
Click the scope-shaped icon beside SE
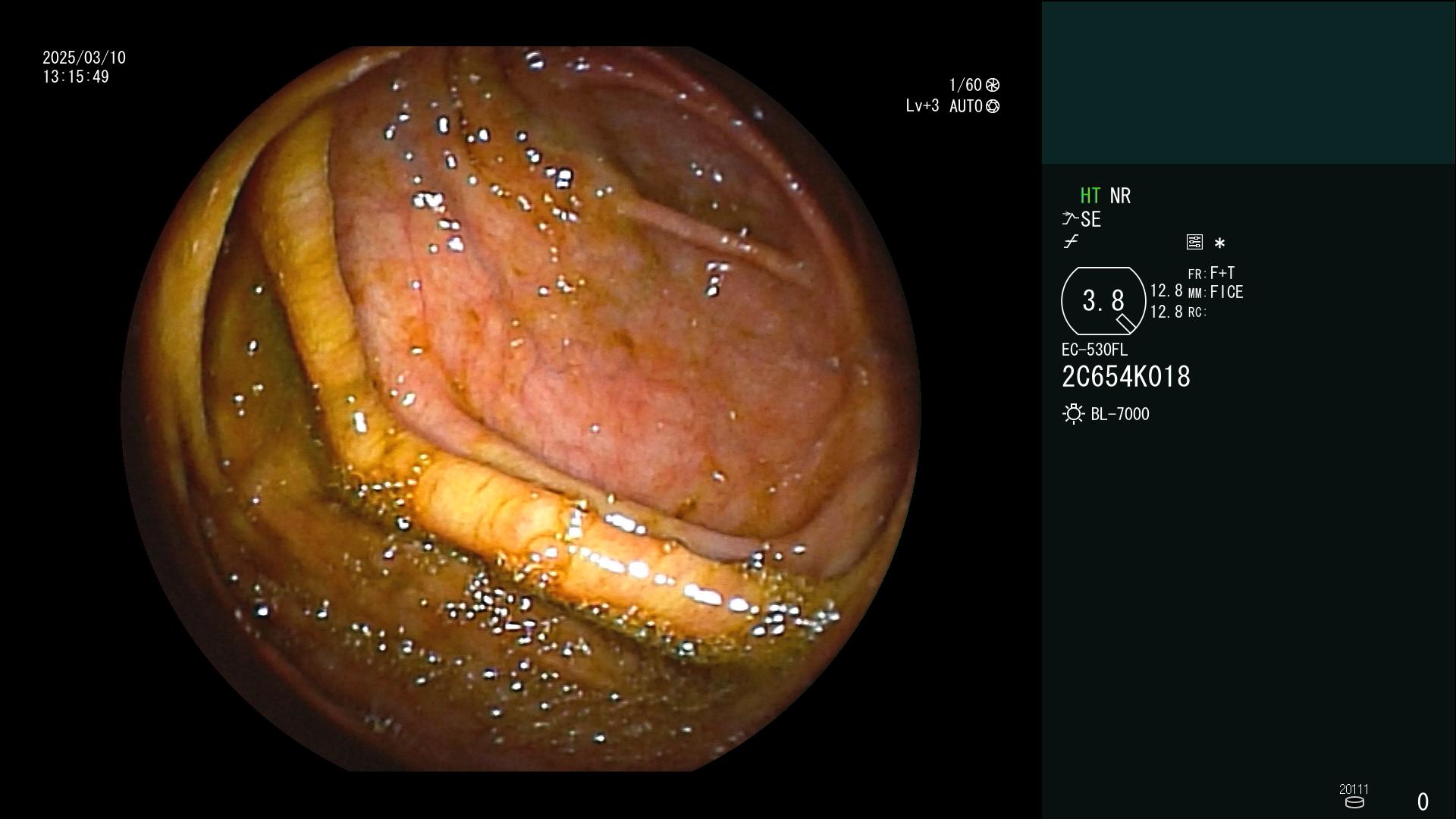coord(1070,219)
